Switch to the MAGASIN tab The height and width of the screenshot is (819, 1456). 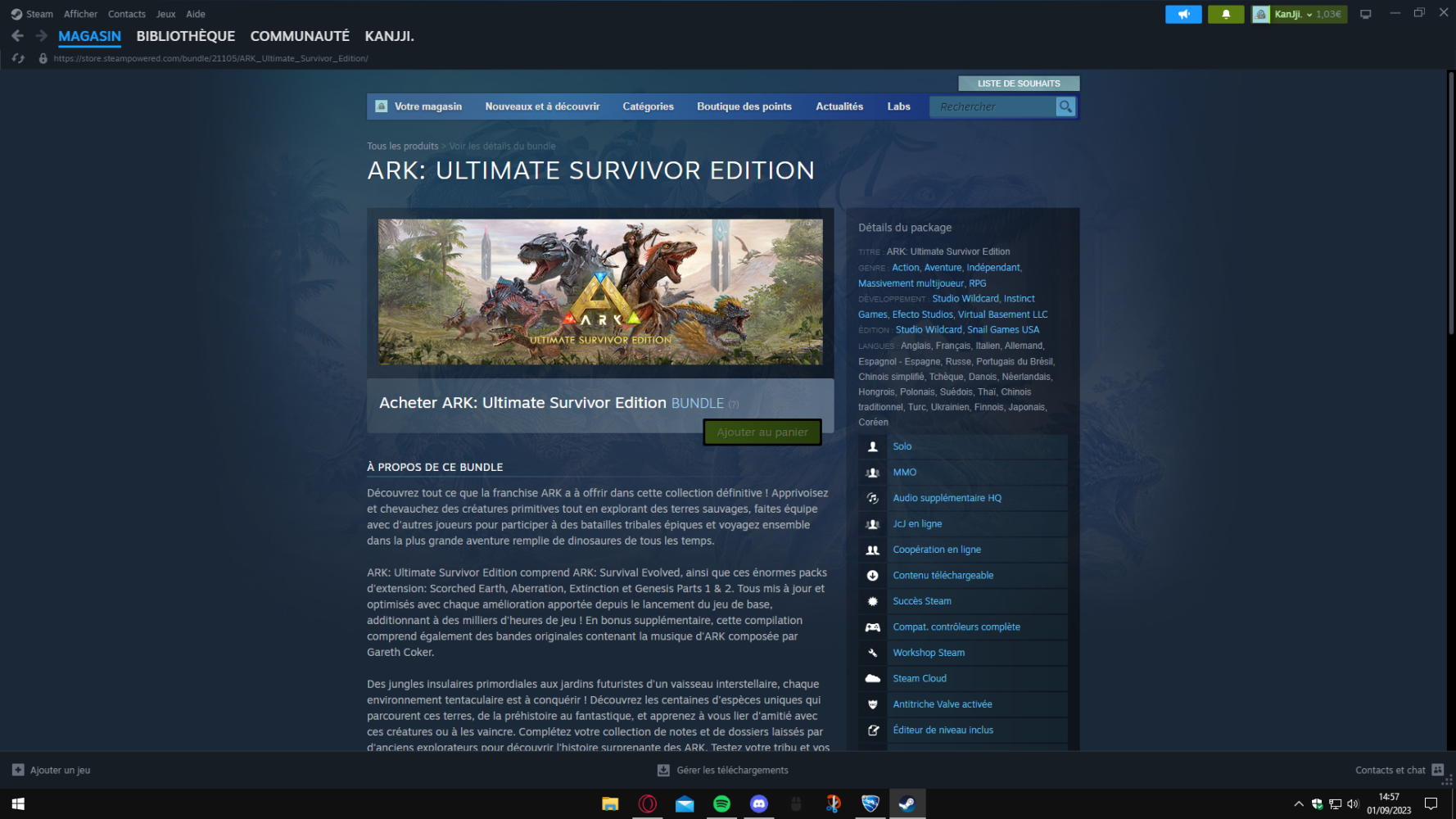pyautogui.click(x=89, y=36)
